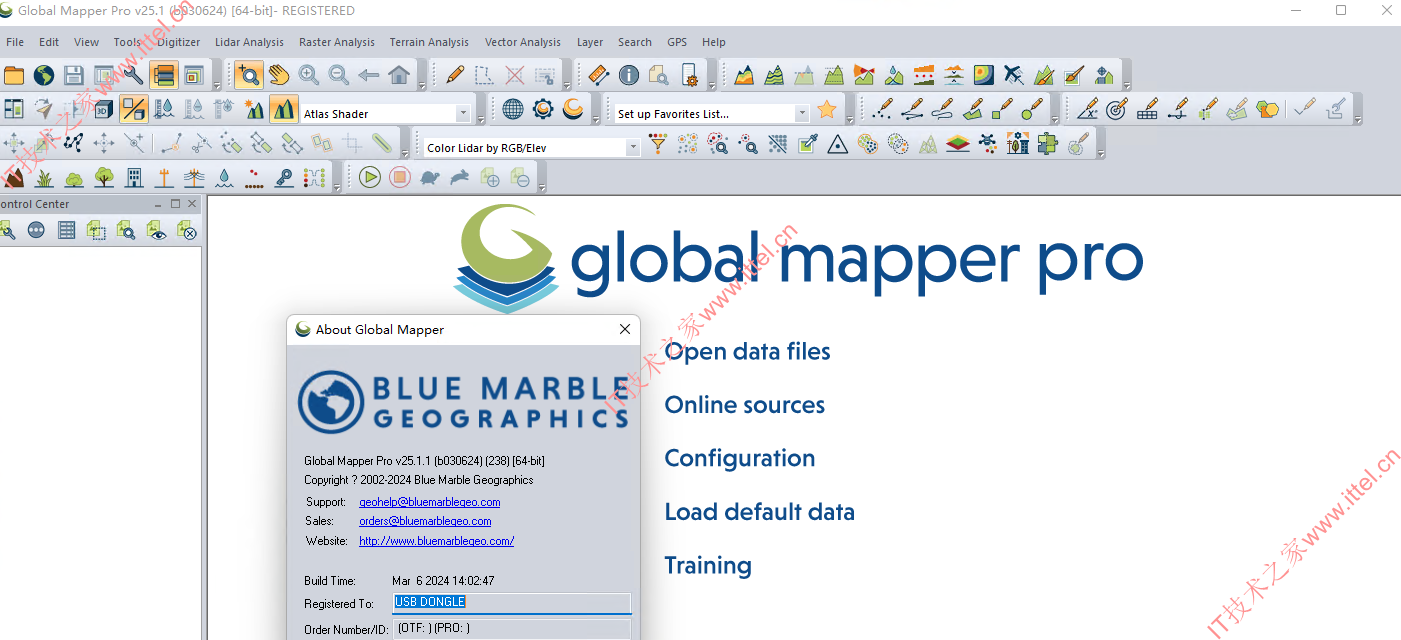
Task: Click the Order Number/ID field
Action: (512, 629)
